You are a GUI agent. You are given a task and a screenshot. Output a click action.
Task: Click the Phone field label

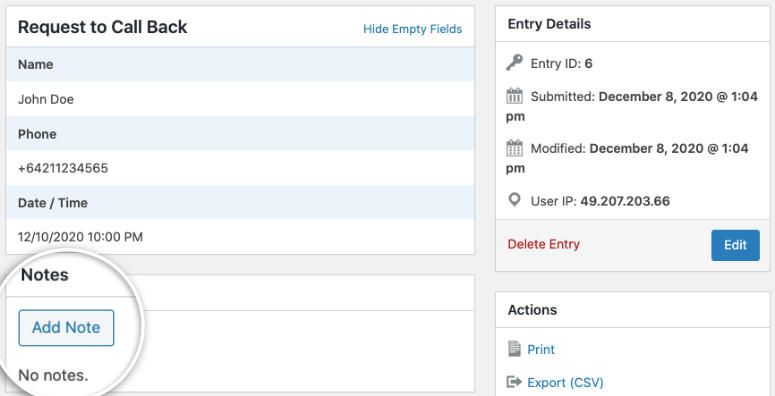pyautogui.click(x=37, y=134)
